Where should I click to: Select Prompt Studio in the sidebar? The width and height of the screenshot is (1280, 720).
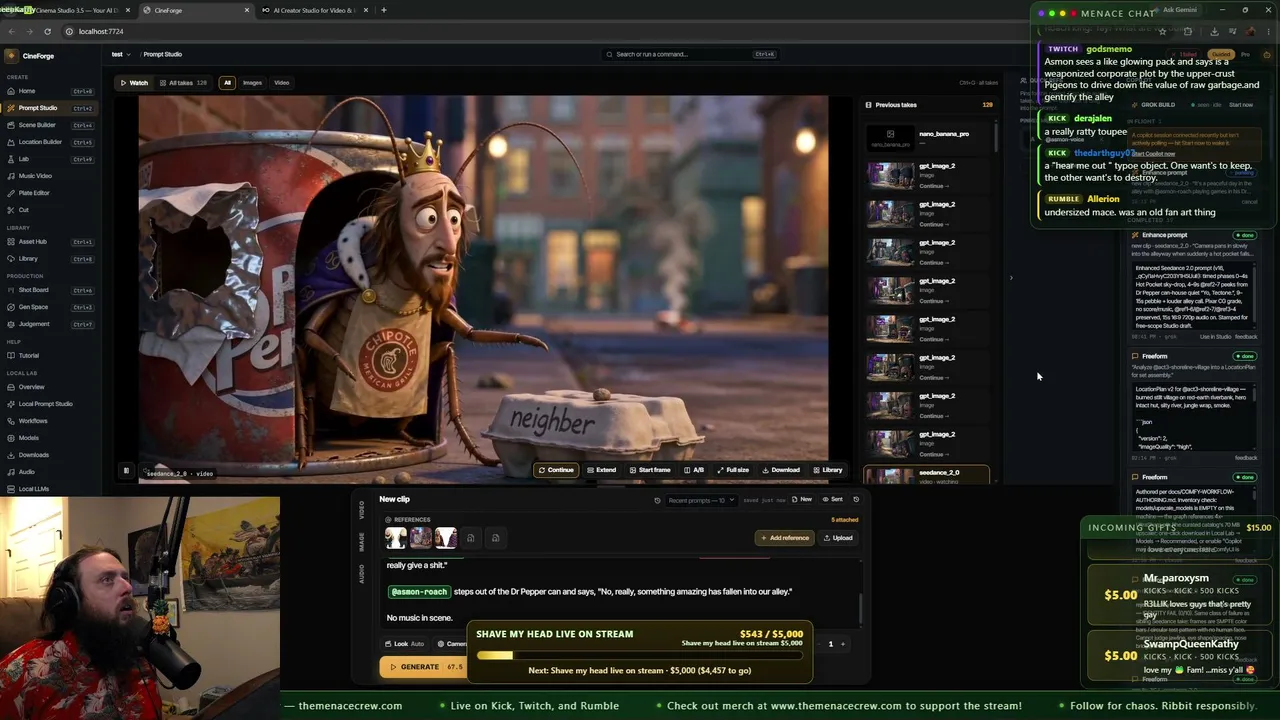[50, 108]
